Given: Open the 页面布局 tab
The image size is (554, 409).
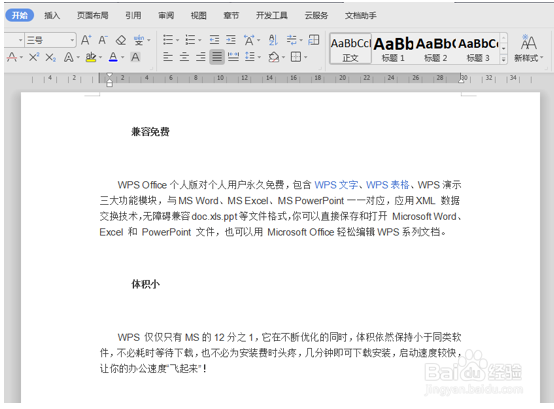Looking at the screenshot, I should [93, 15].
